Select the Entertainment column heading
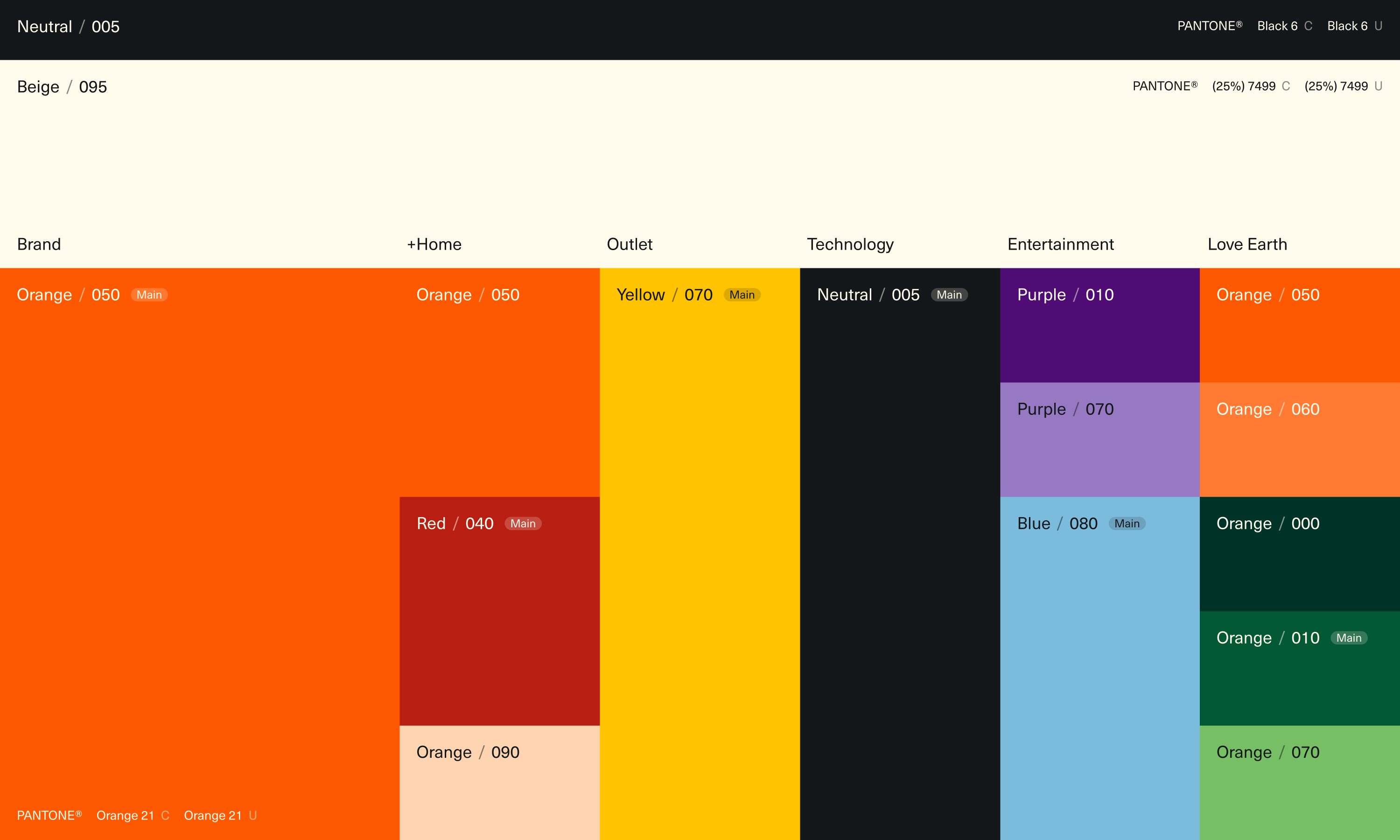Screen dimensions: 1400x840 [1060, 244]
